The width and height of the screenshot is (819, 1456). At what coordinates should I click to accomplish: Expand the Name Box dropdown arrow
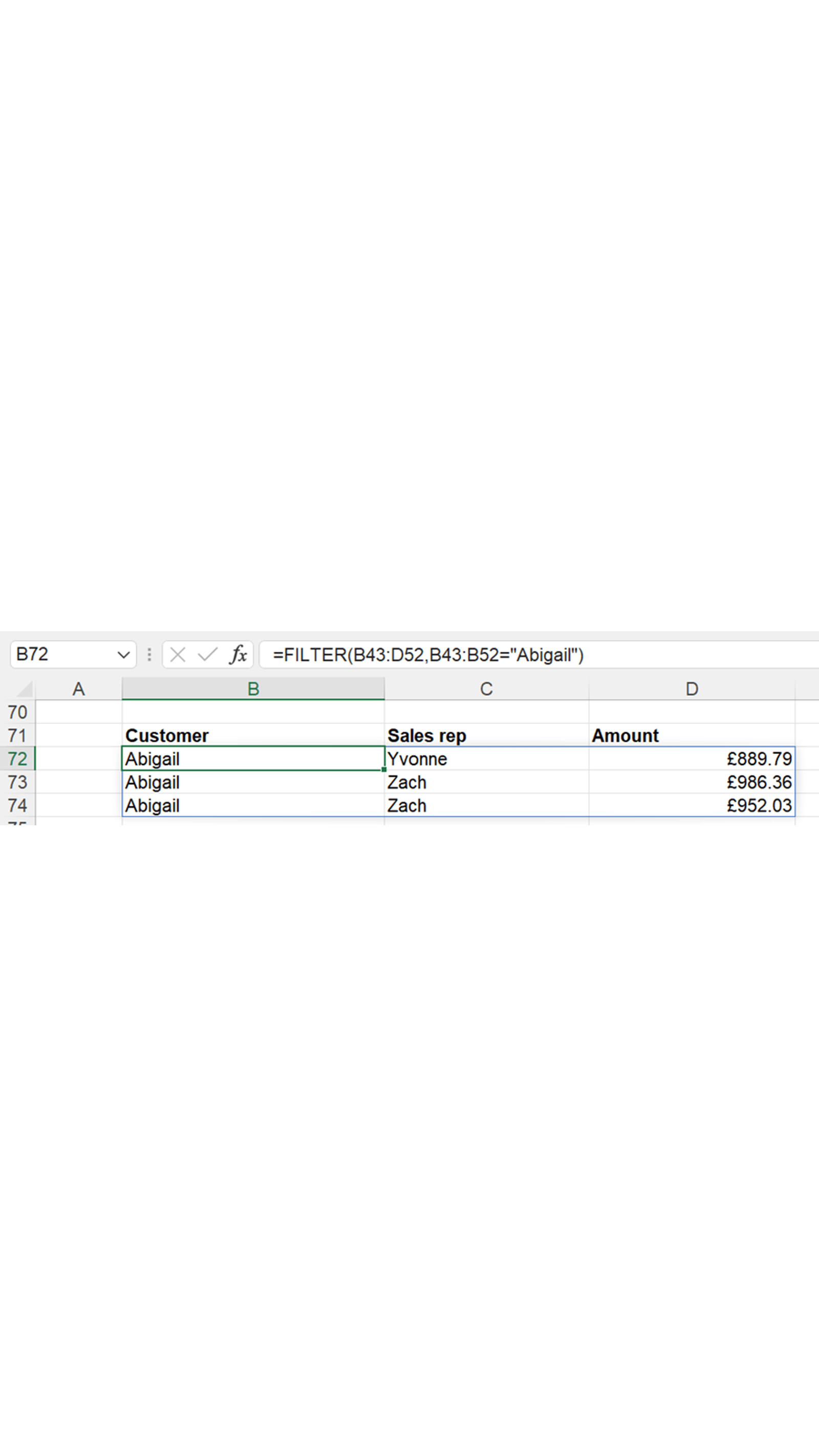pyautogui.click(x=123, y=655)
